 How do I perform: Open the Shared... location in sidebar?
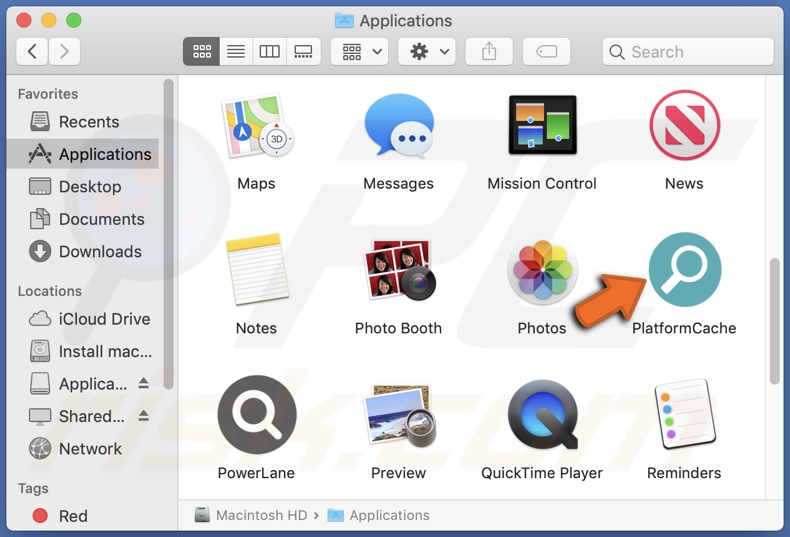coord(77,416)
